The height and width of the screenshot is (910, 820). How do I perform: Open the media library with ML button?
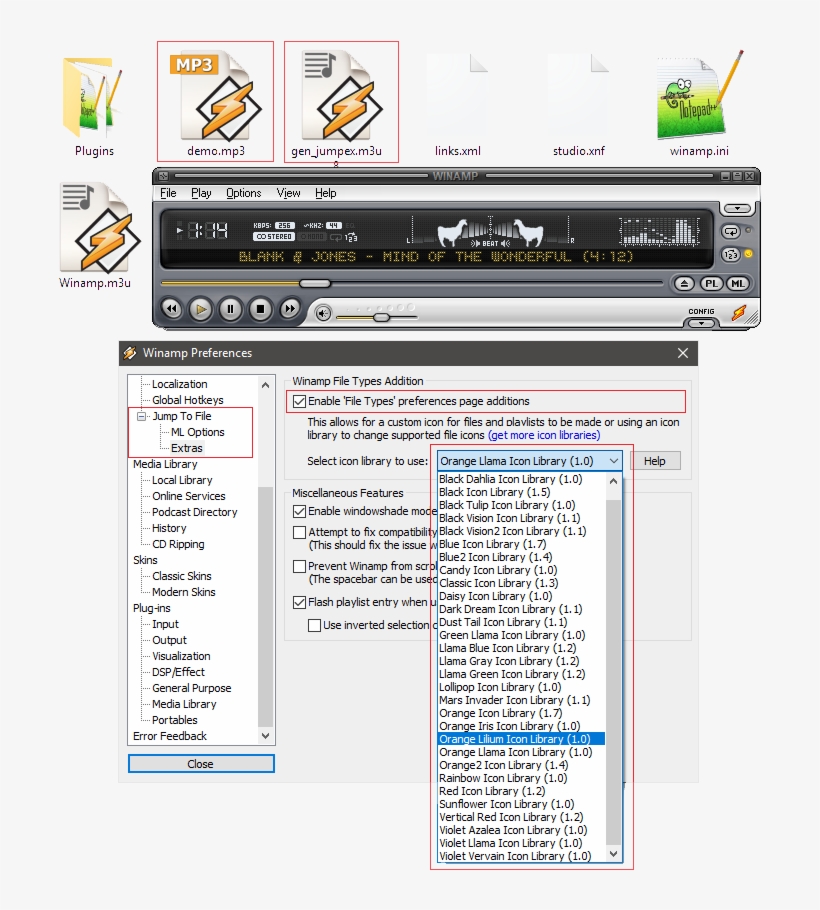coord(737,284)
